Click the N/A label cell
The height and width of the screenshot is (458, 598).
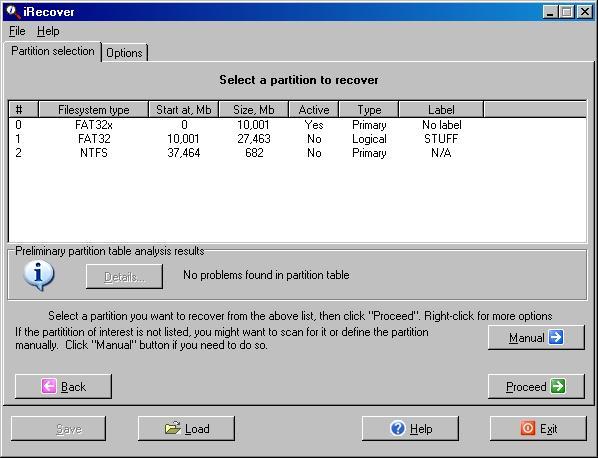441,153
